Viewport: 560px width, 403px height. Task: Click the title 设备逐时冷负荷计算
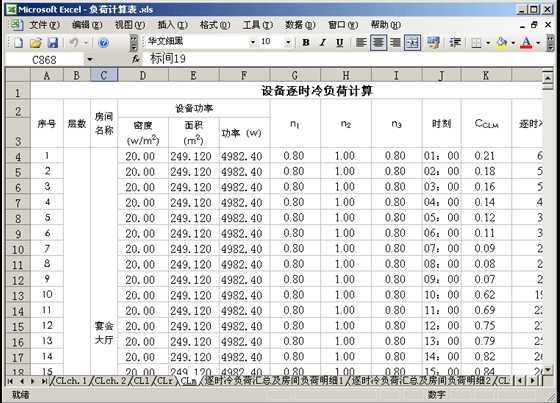[317, 91]
